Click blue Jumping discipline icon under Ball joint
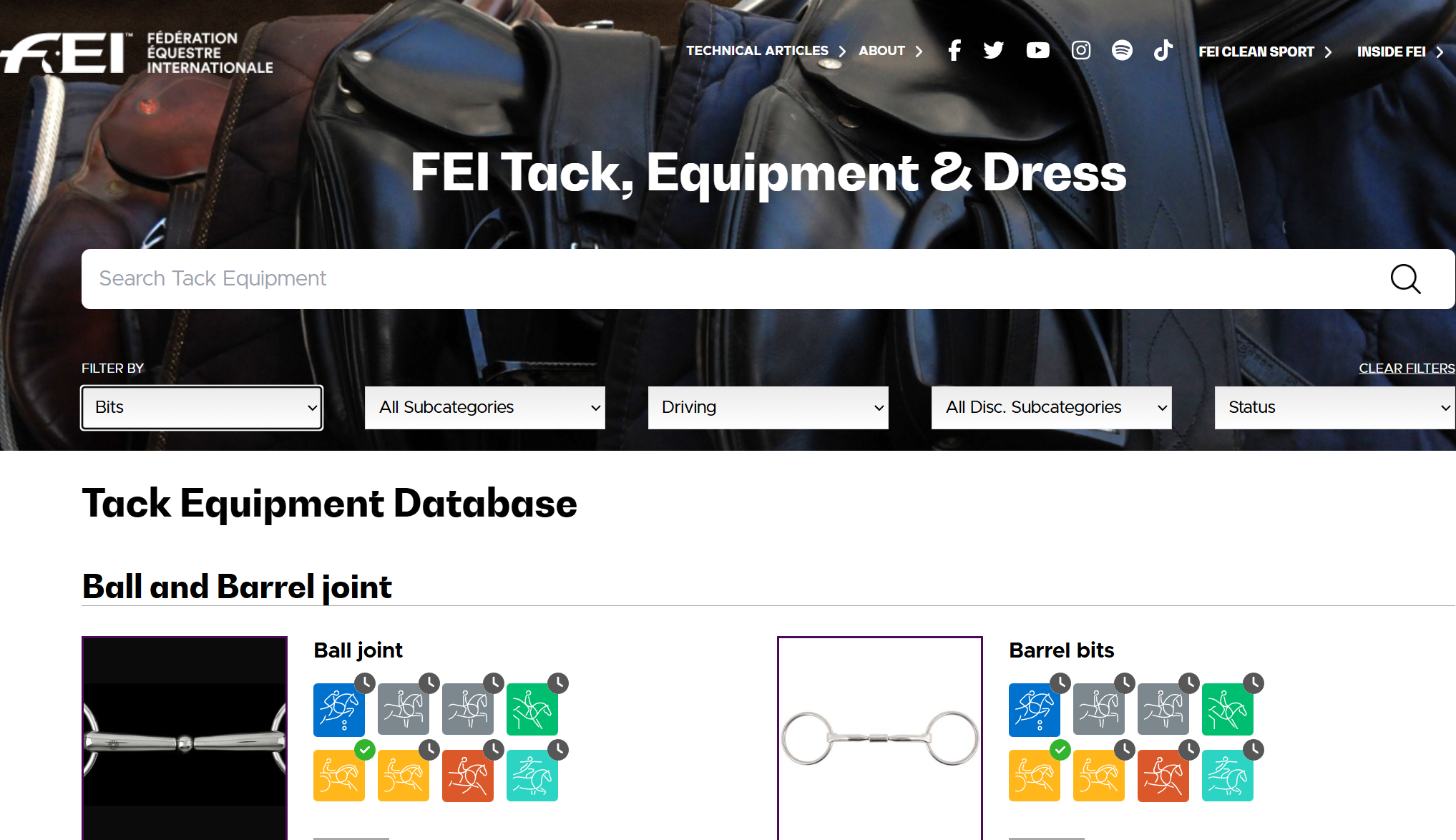 [x=338, y=710]
